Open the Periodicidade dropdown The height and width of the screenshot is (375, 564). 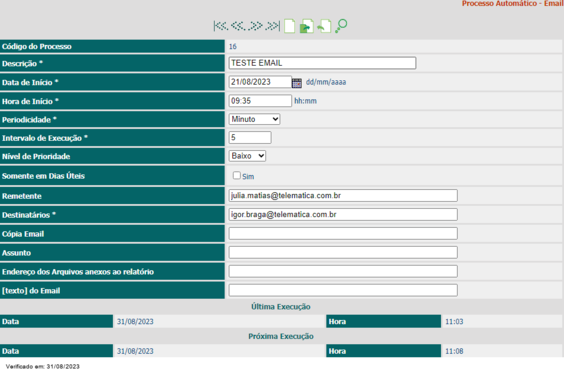coord(254,119)
